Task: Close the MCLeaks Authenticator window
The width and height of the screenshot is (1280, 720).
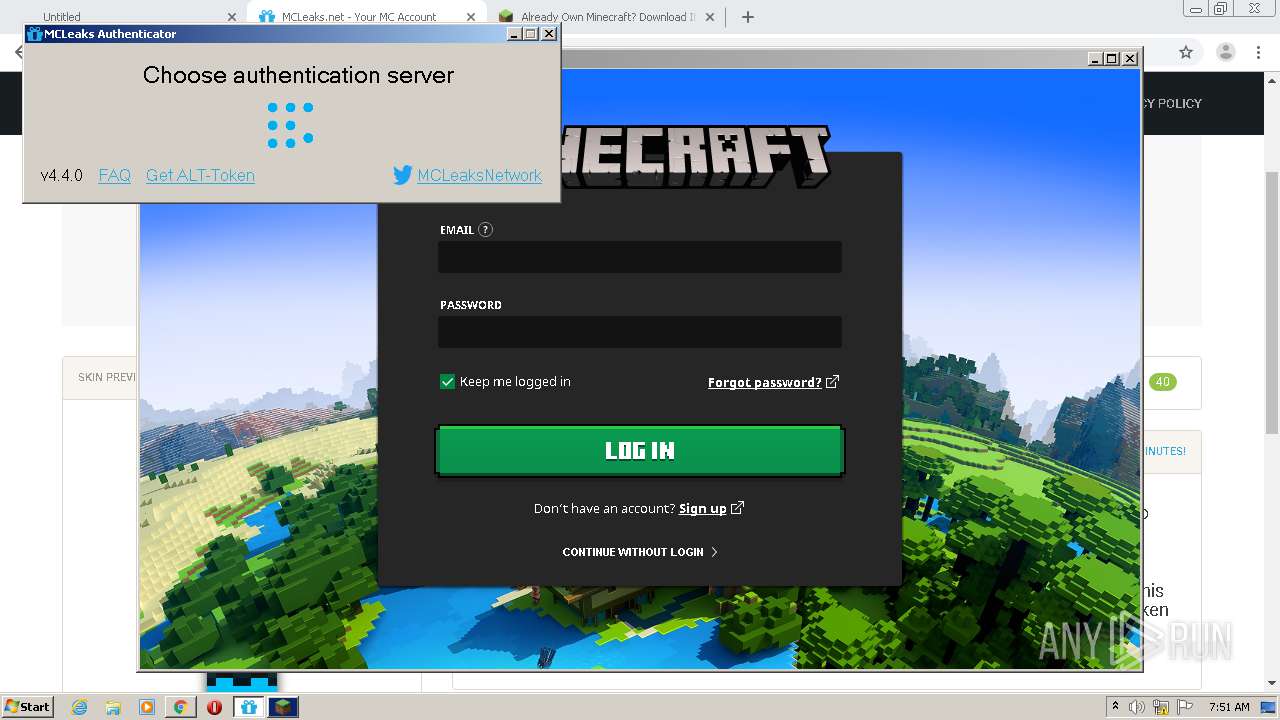Action: [549, 34]
